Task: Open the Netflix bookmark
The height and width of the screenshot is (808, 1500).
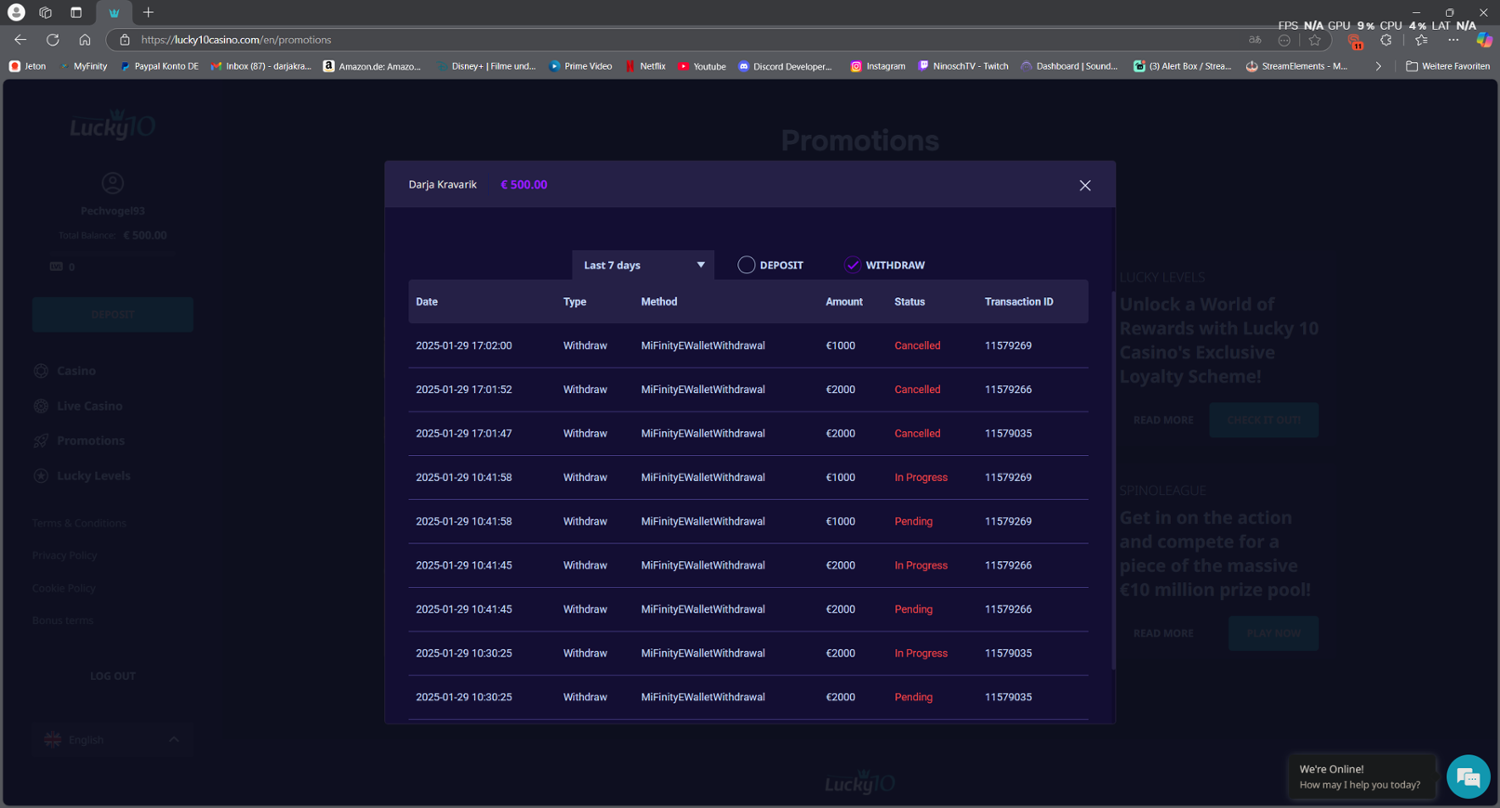Action: pyautogui.click(x=646, y=66)
